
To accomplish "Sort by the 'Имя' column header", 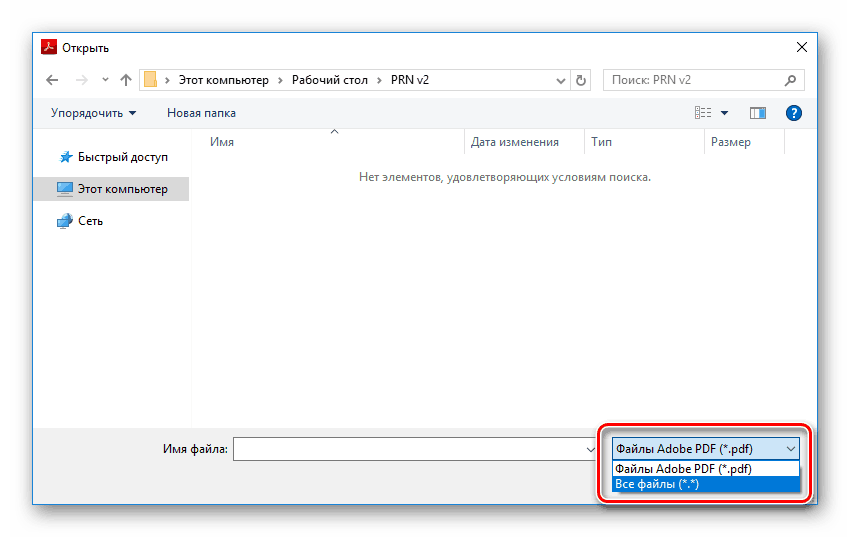I will pos(329,142).
